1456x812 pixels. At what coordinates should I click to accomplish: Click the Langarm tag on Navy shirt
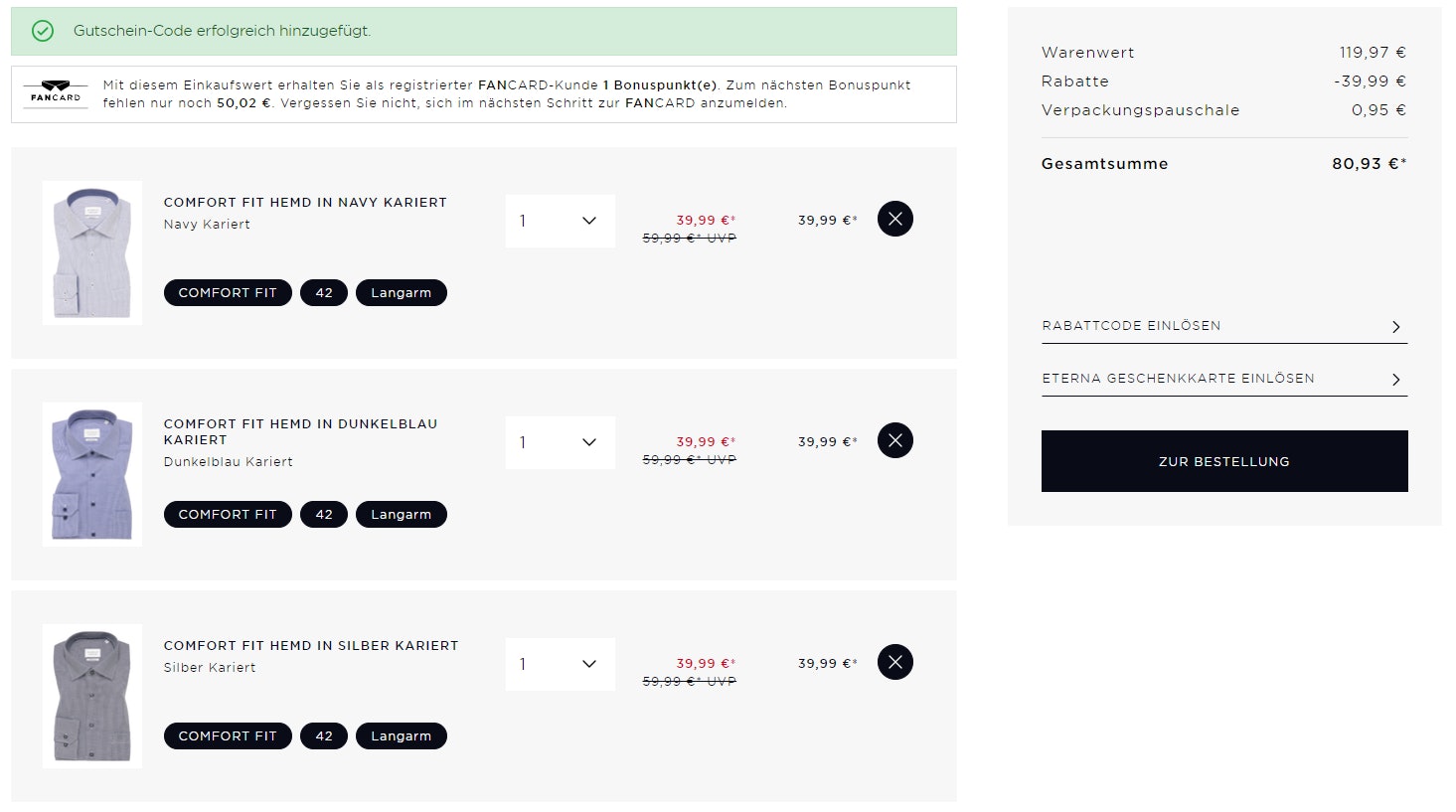click(x=401, y=293)
